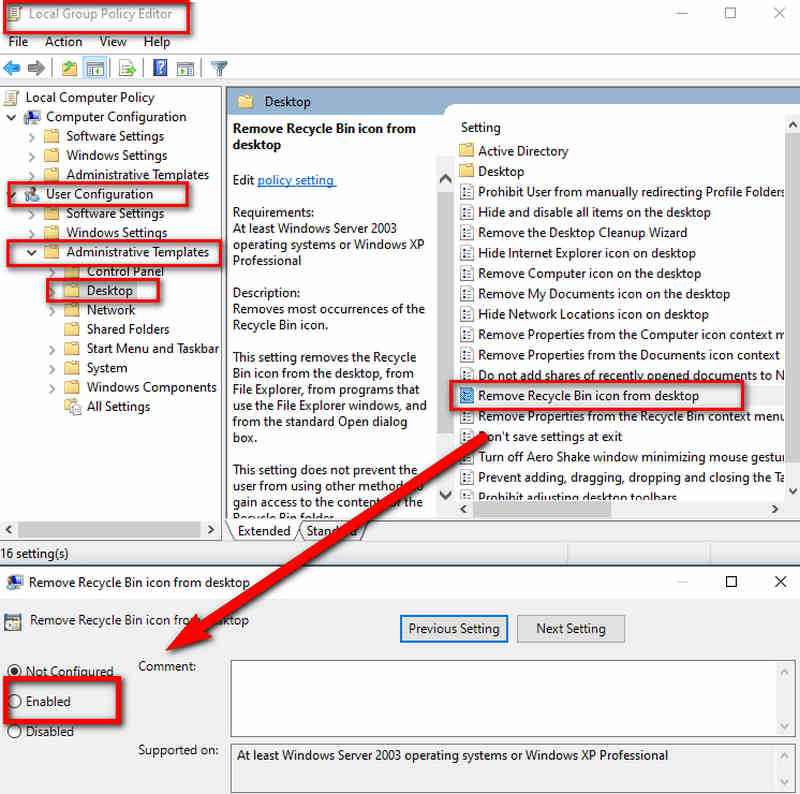Click the Export List toolbar icon
This screenshot has height=794, width=800.
click(127, 69)
